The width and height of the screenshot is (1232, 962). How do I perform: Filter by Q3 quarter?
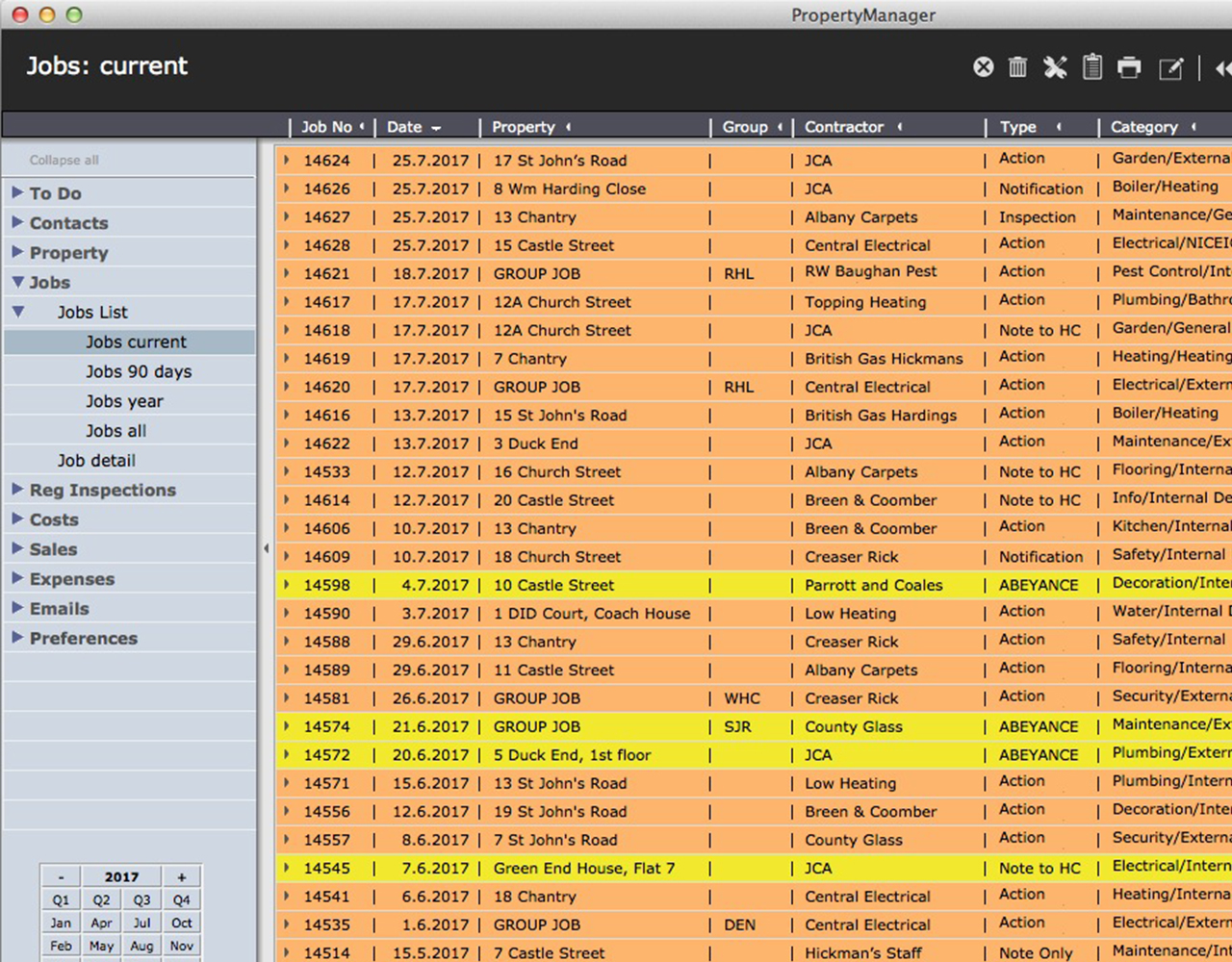(x=141, y=899)
